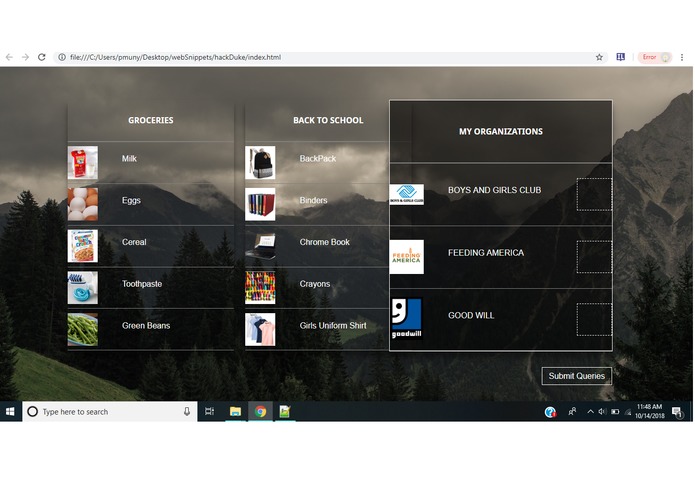
Task: Click the red Error indicator in Chrome
Action: click(x=655, y=57)
